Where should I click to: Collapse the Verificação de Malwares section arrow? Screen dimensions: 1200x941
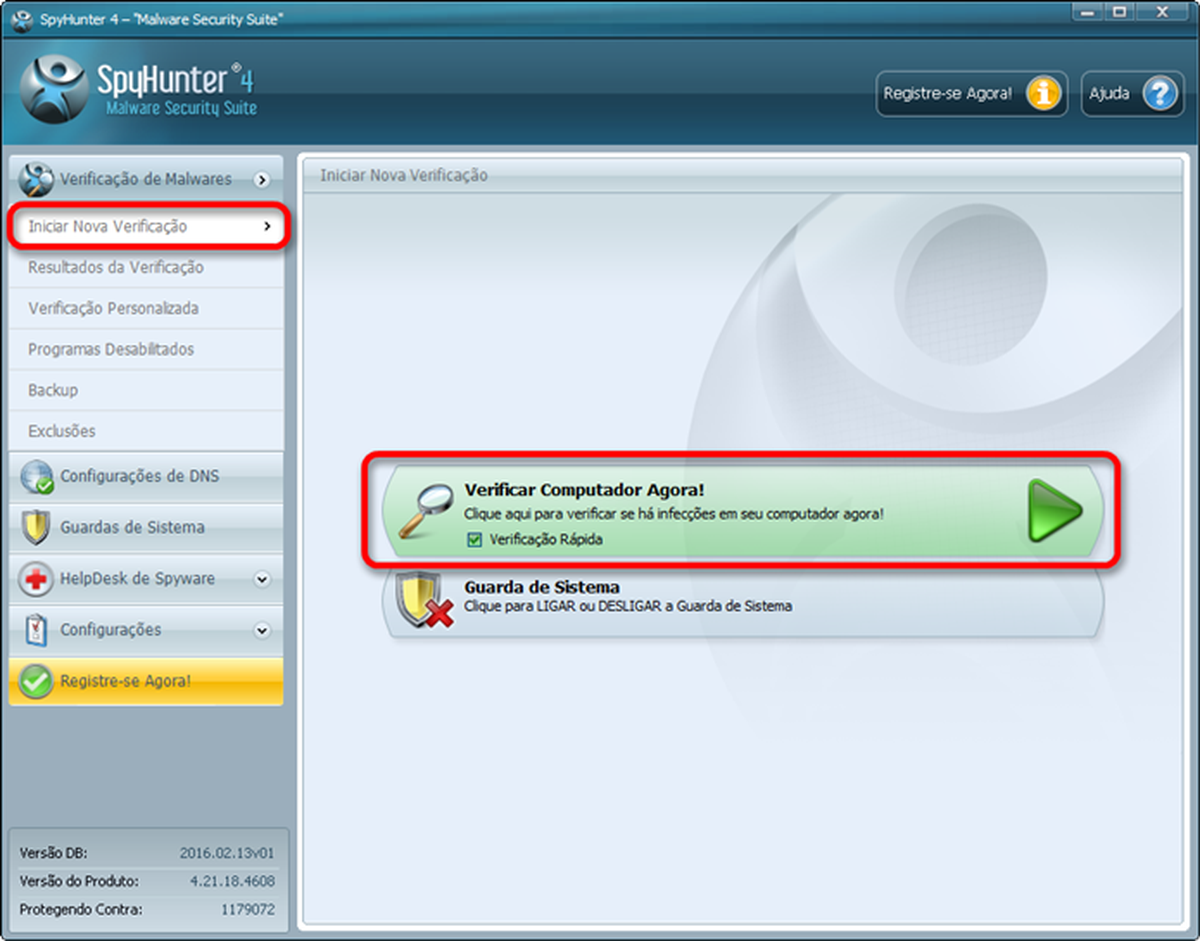tap(262, 180)
